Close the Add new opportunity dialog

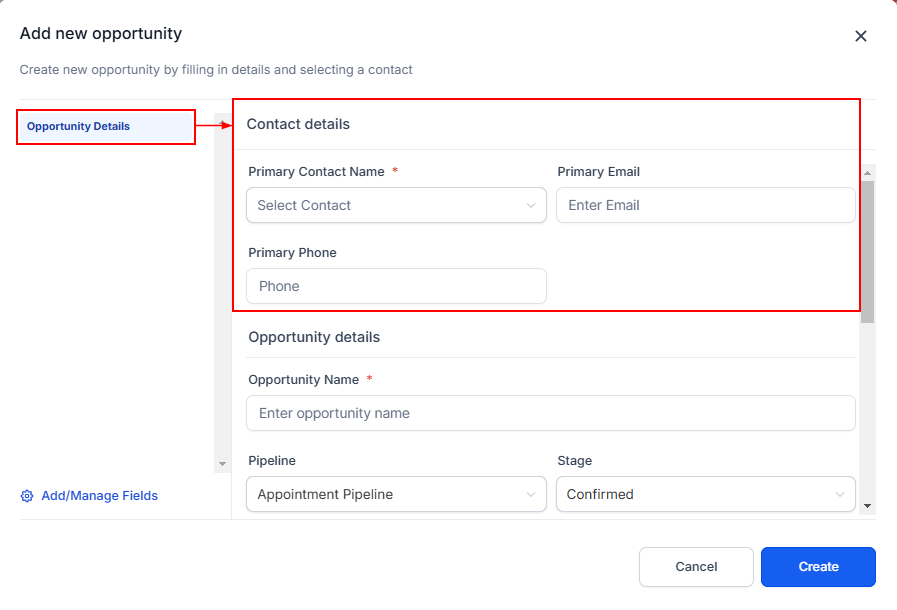(860, 36)
